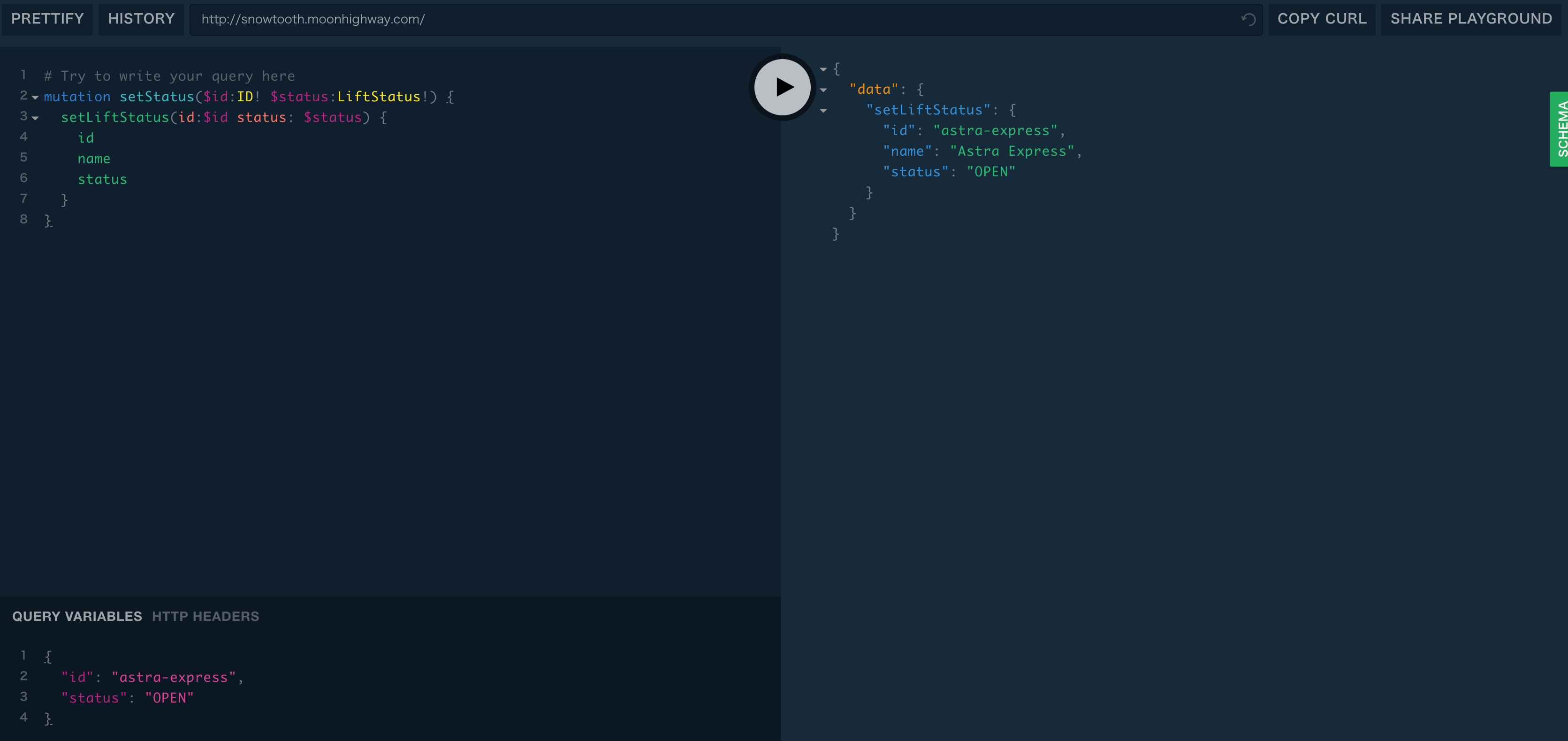
Task: Switch to the HTTP HEADERS tab
Action: (x=205, y=616)
